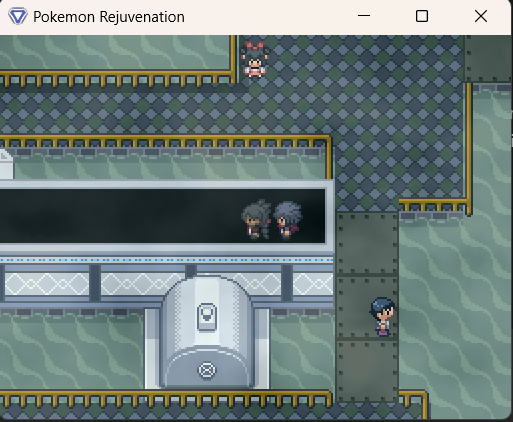513x422 pixels.
Task: Click the Pokemon Rejuvenation window title text
Action: coord(109,17)
